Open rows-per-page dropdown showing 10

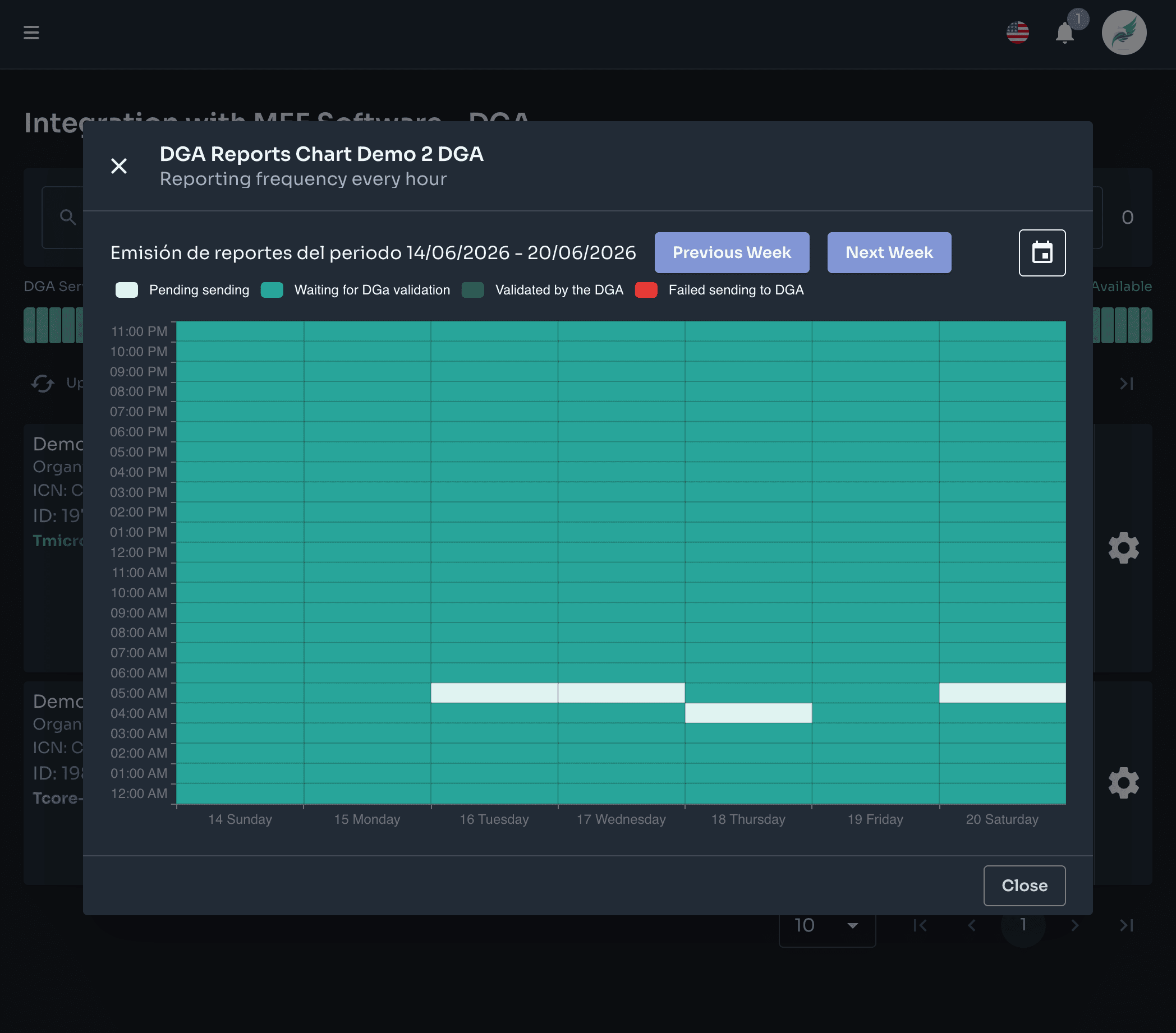827,925
